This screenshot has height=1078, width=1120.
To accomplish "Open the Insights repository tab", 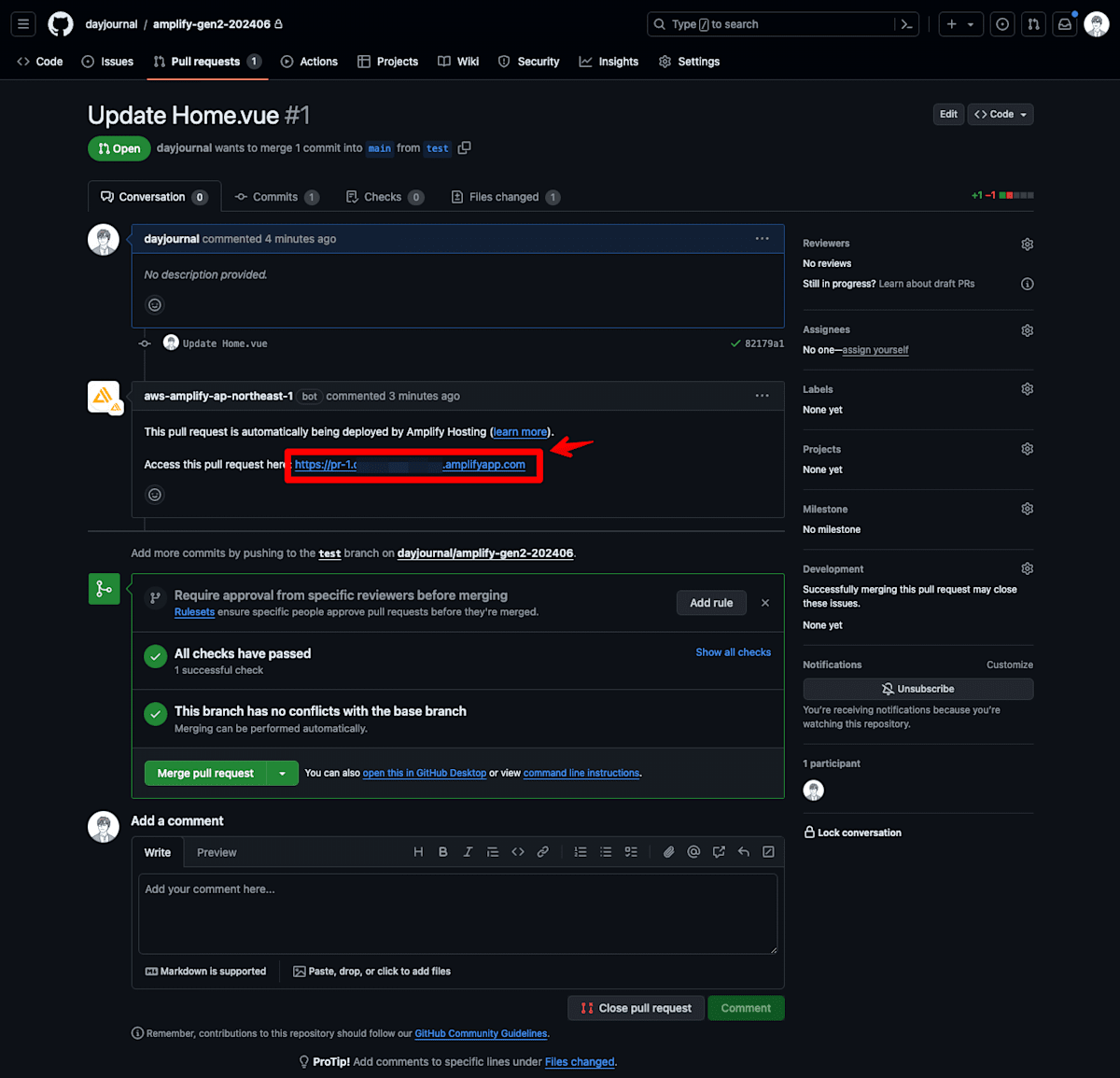I will point(609,62).
